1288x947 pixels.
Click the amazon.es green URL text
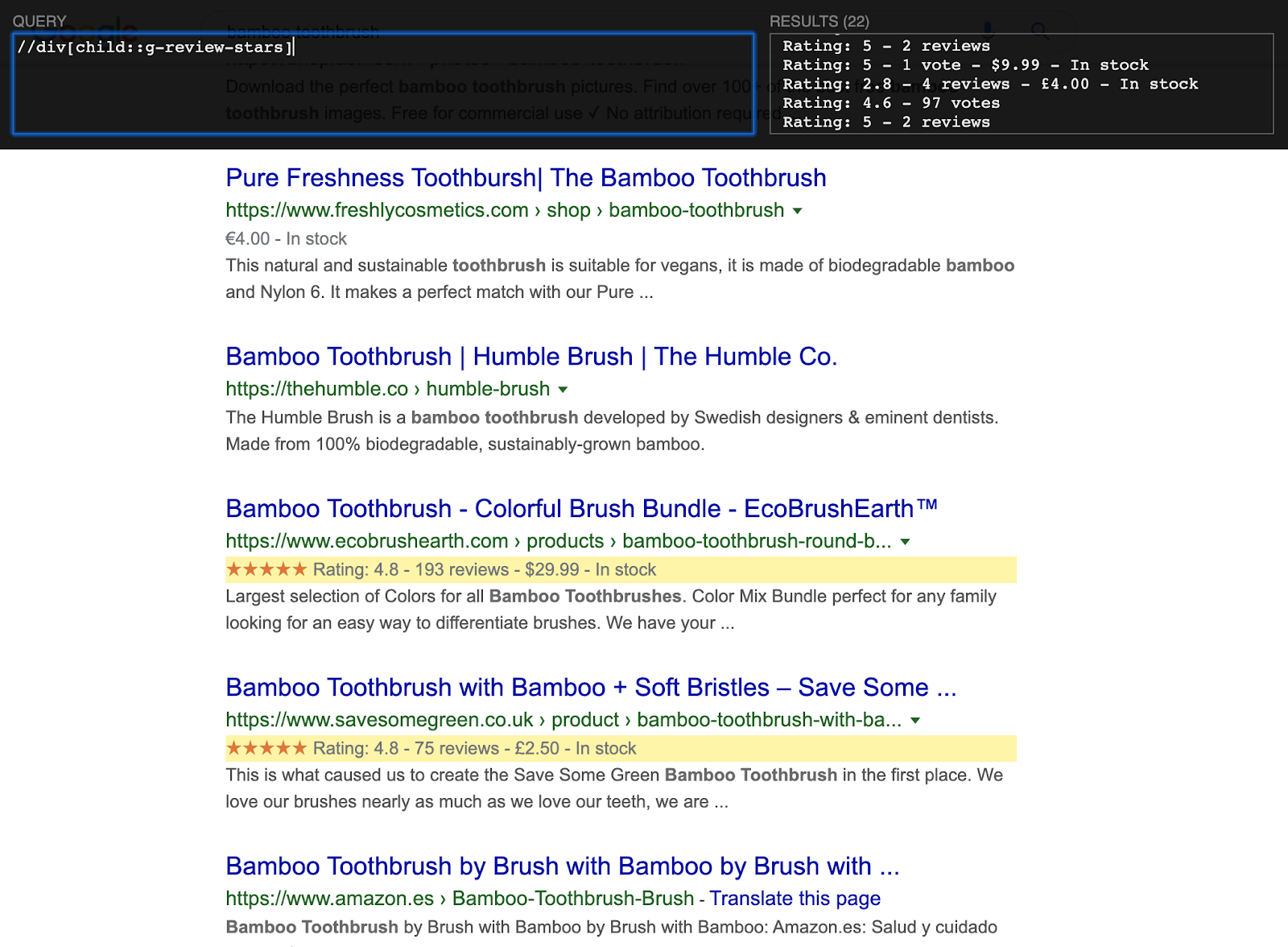coord(460,898)
